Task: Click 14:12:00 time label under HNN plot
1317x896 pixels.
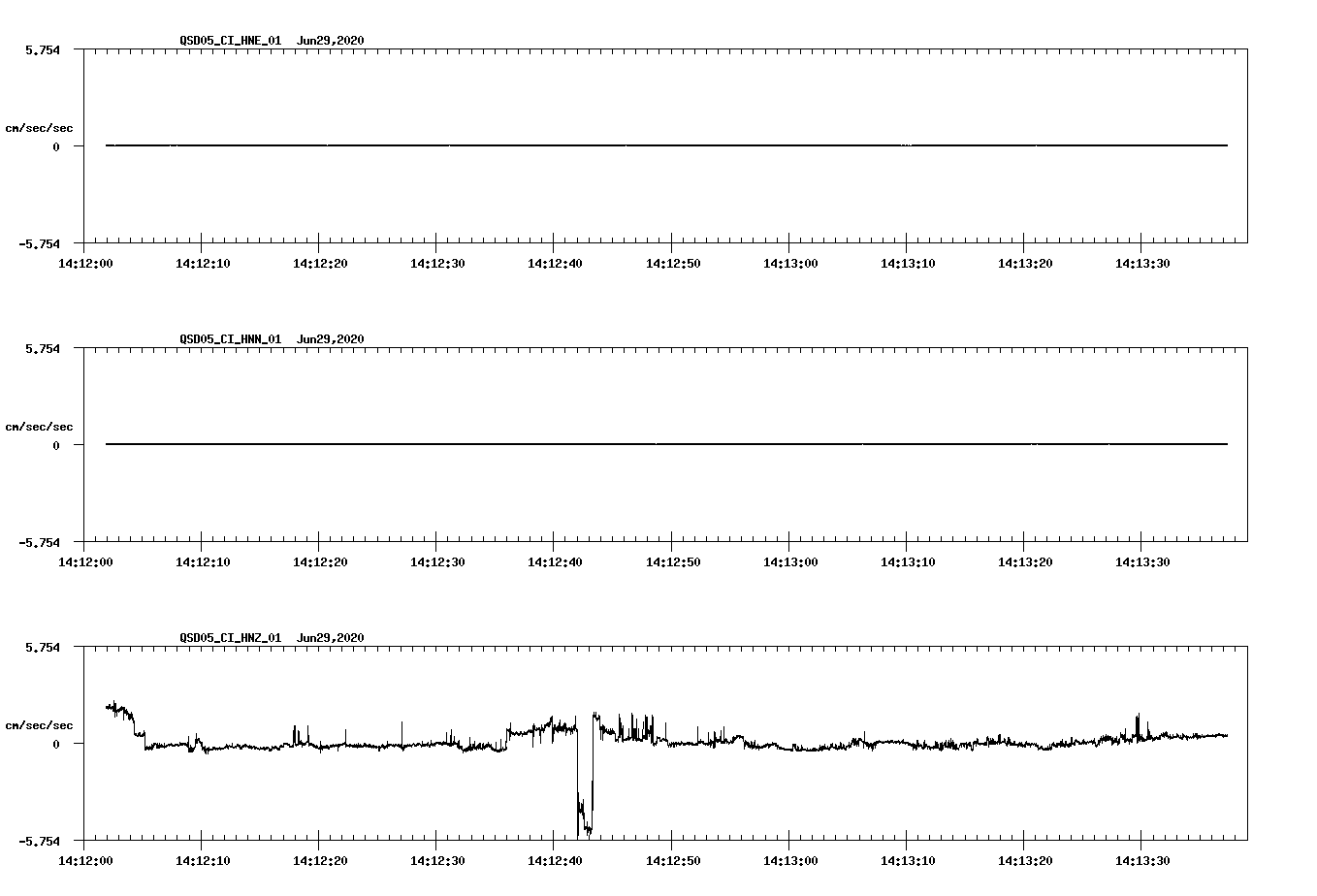Action: (84, 561)
